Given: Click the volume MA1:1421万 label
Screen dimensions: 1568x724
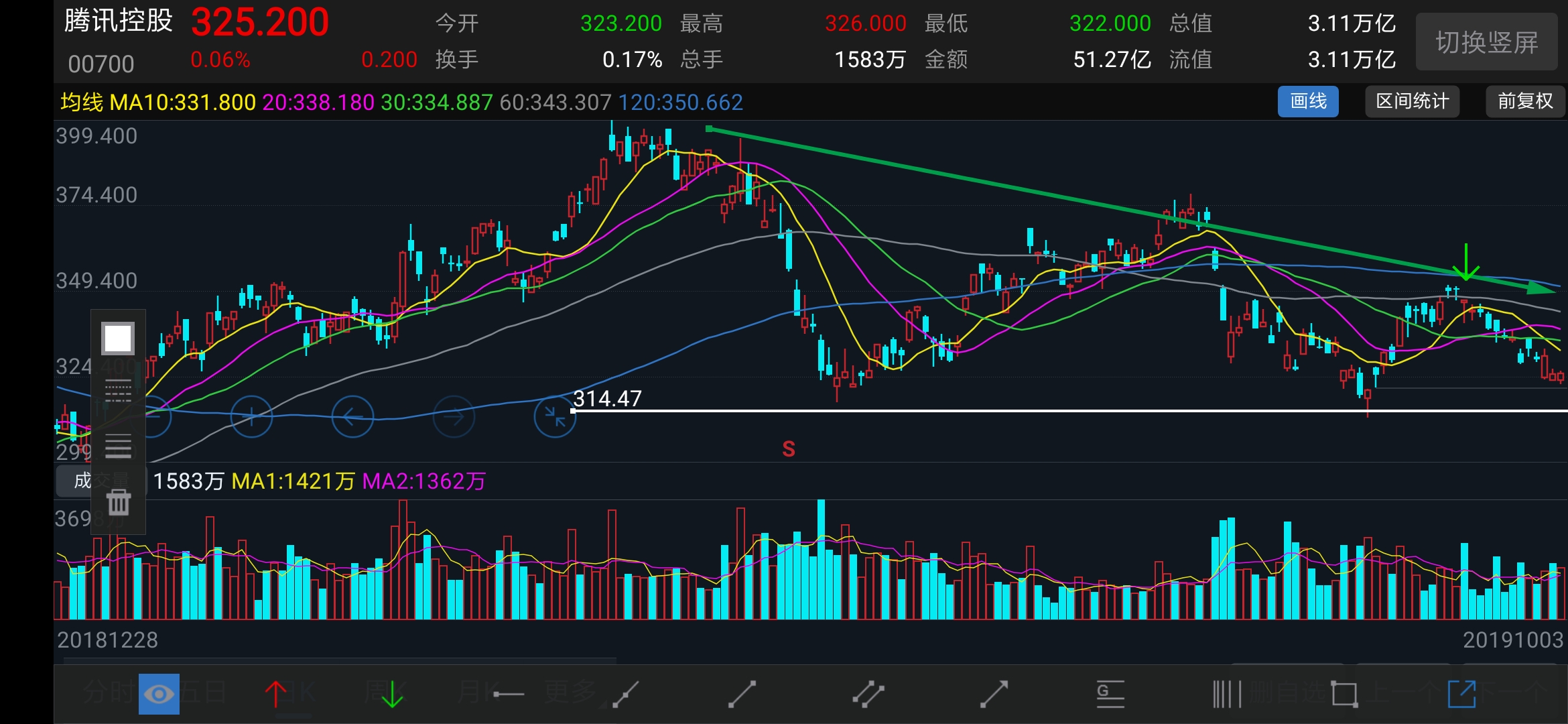Looking at the screenshot, I should (x=293, y=481).
